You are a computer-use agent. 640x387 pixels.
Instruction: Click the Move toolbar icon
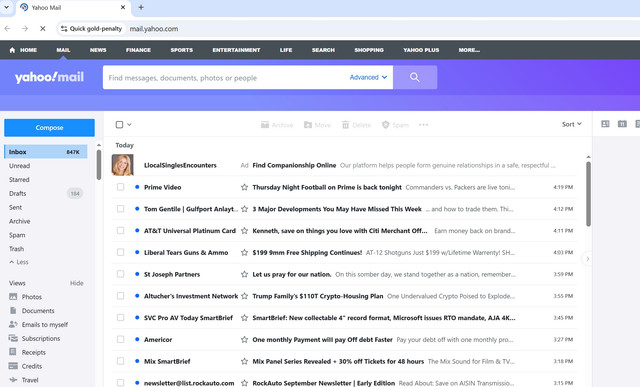pos(308,125)
